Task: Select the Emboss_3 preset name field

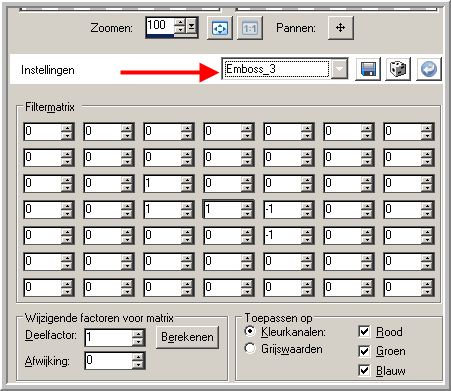Action: coord(277,69)
